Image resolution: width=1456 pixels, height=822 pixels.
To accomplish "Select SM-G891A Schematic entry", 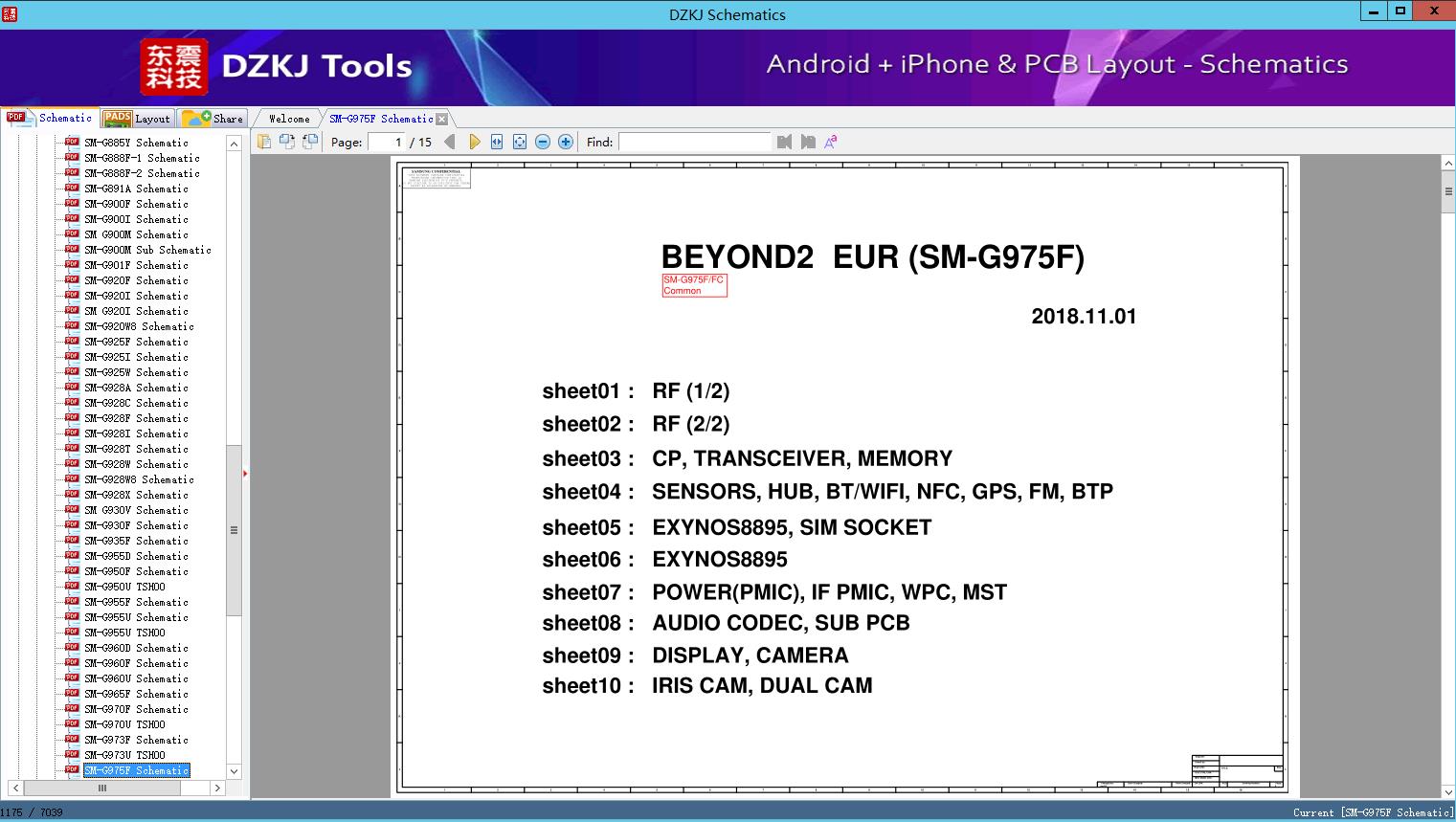I will tap(136, 189).
